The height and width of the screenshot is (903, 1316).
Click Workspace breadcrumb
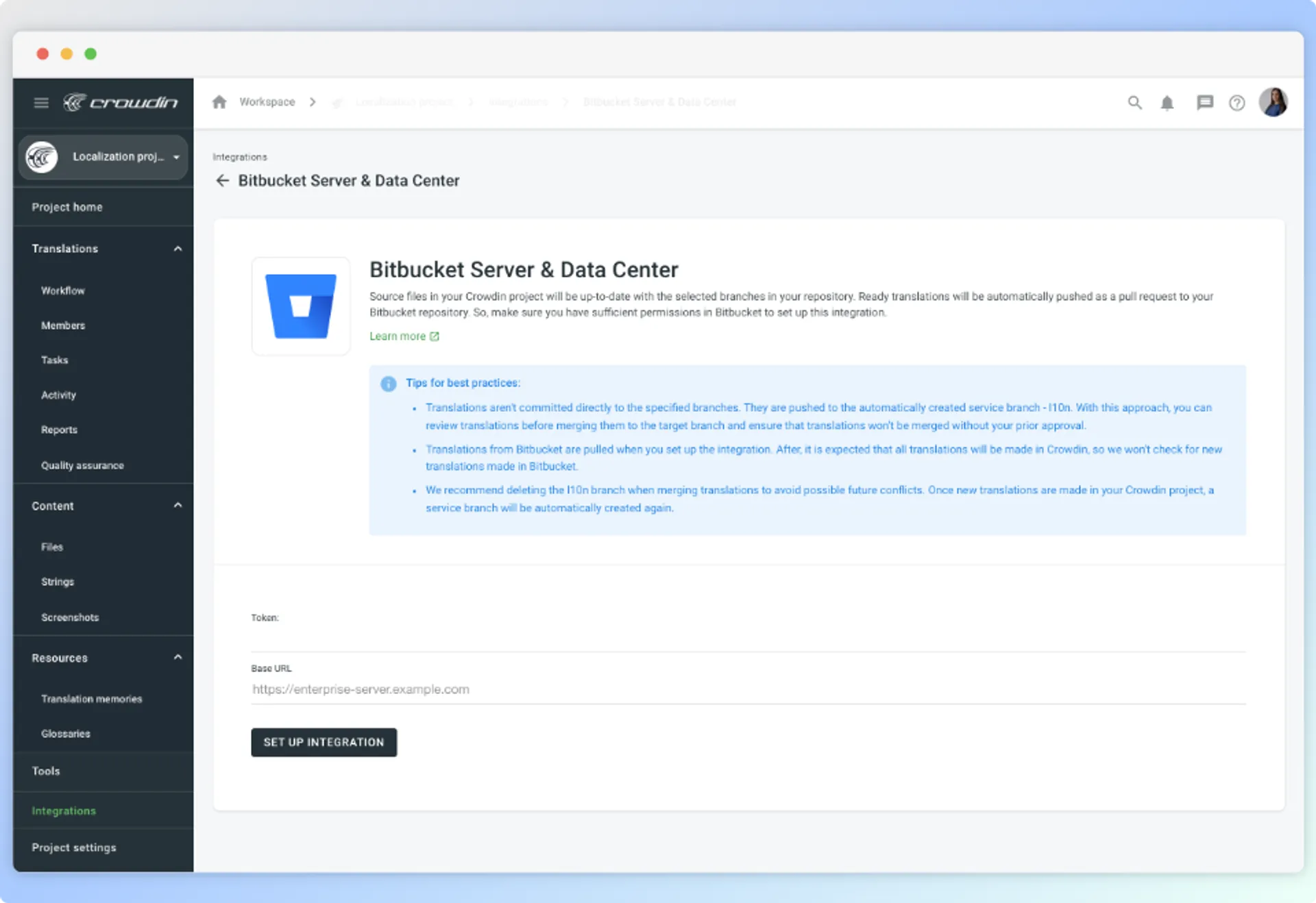[267, 102]
